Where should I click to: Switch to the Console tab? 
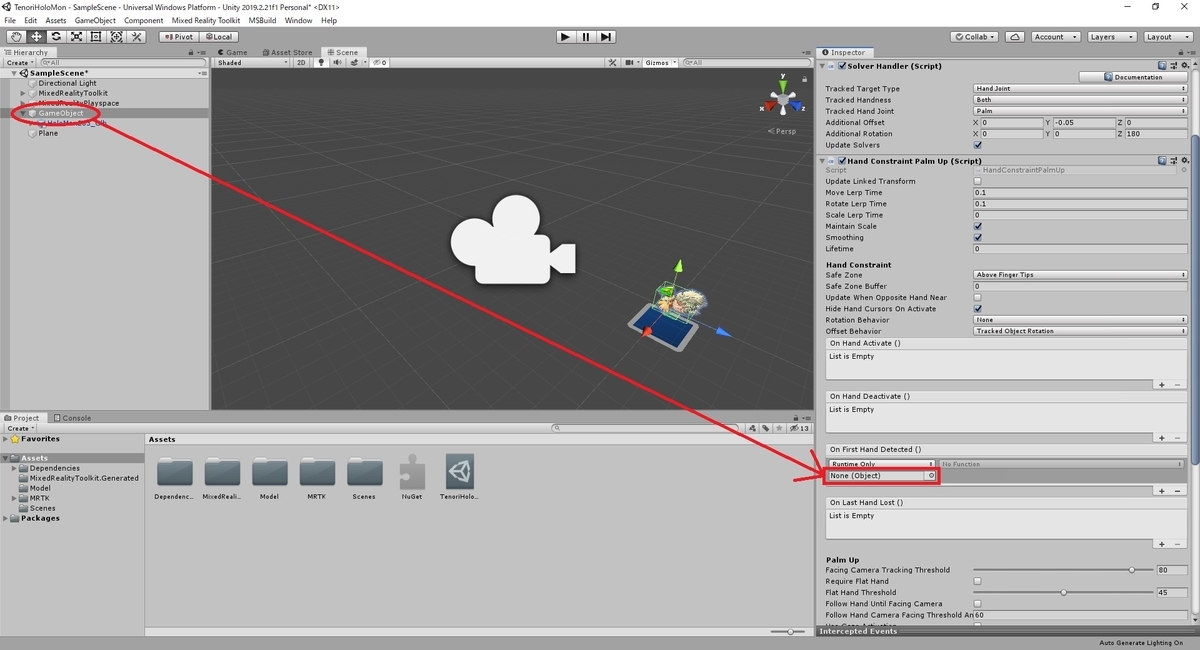[72, 418]
